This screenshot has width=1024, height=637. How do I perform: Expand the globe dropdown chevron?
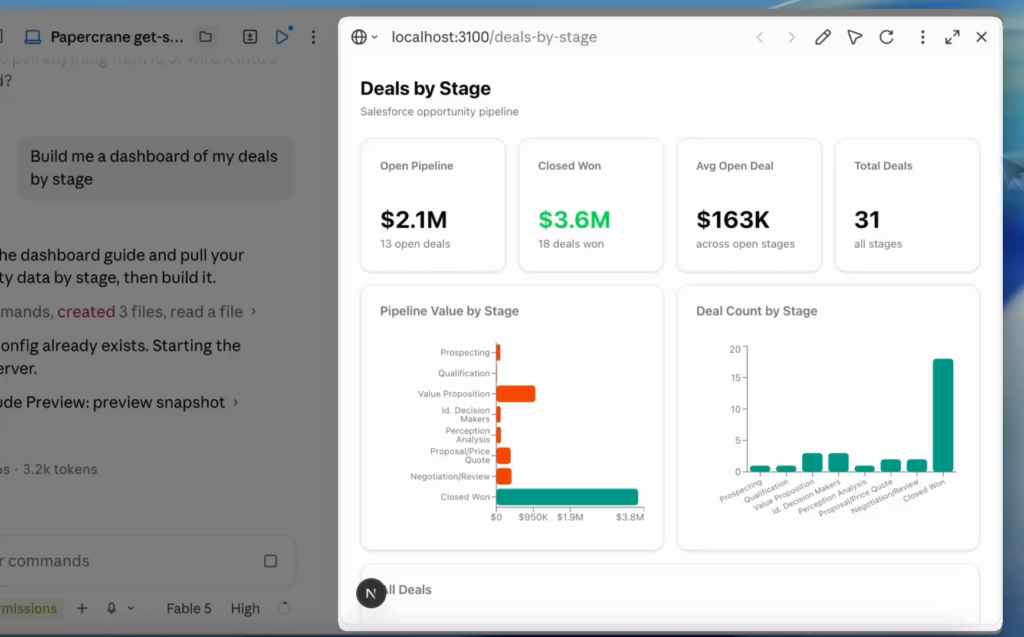375,37
